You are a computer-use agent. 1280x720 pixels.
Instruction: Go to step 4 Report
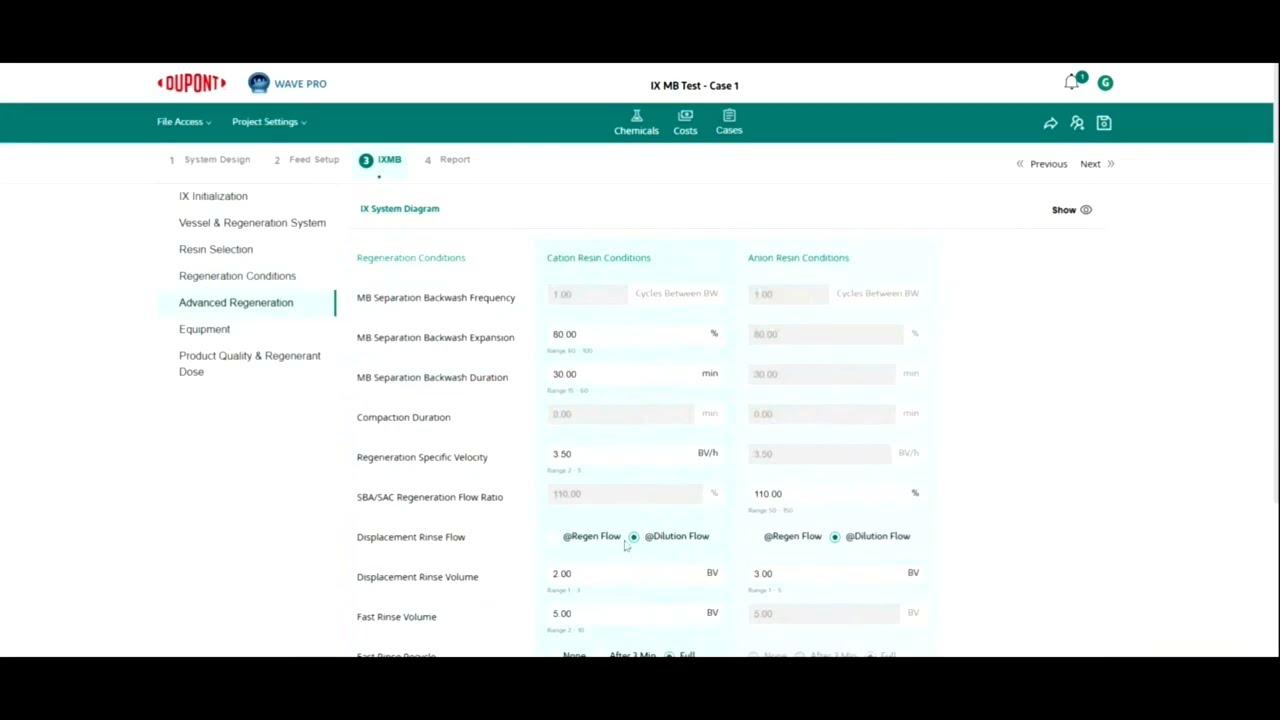447,159
